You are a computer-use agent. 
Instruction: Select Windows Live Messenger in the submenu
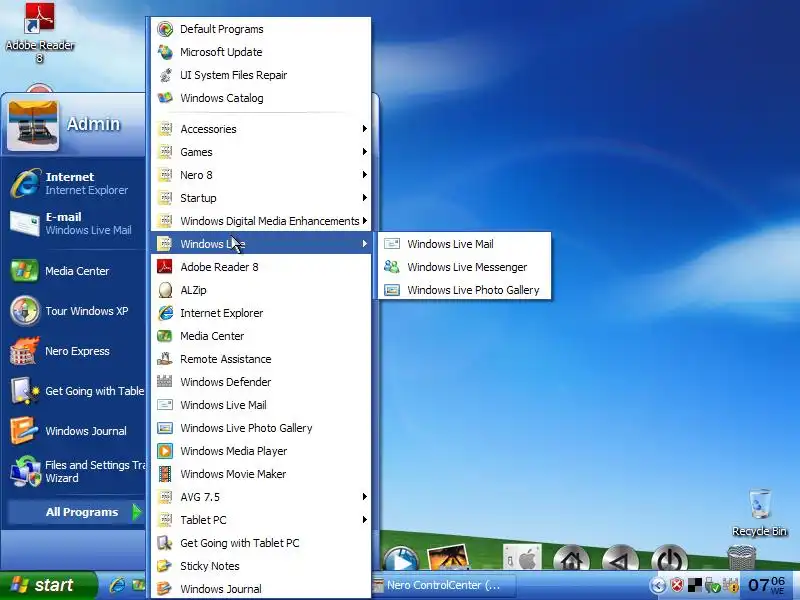click(x=464, y=267)
